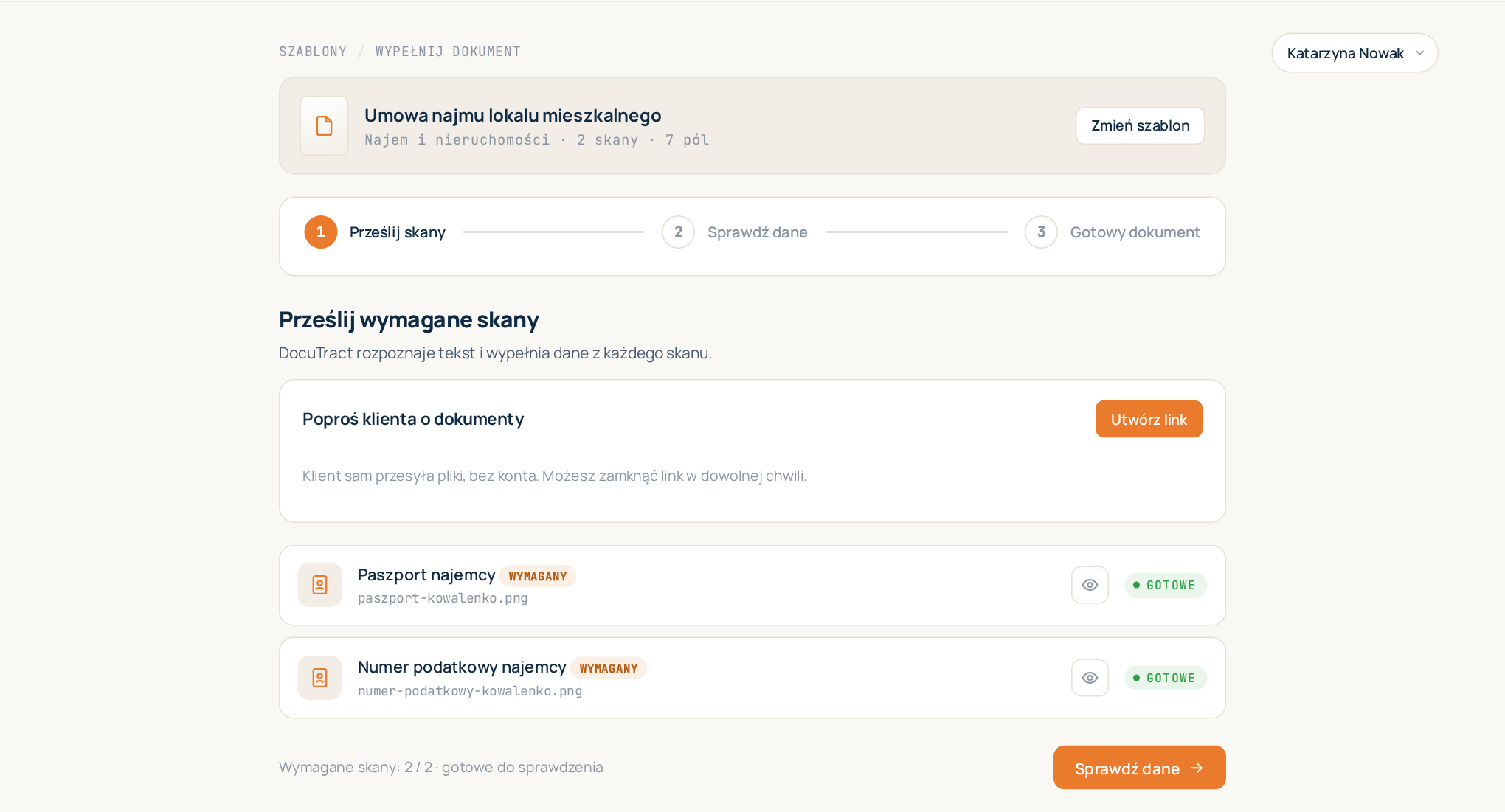Go to step 2 Sprawdź dane

point(735,232)
